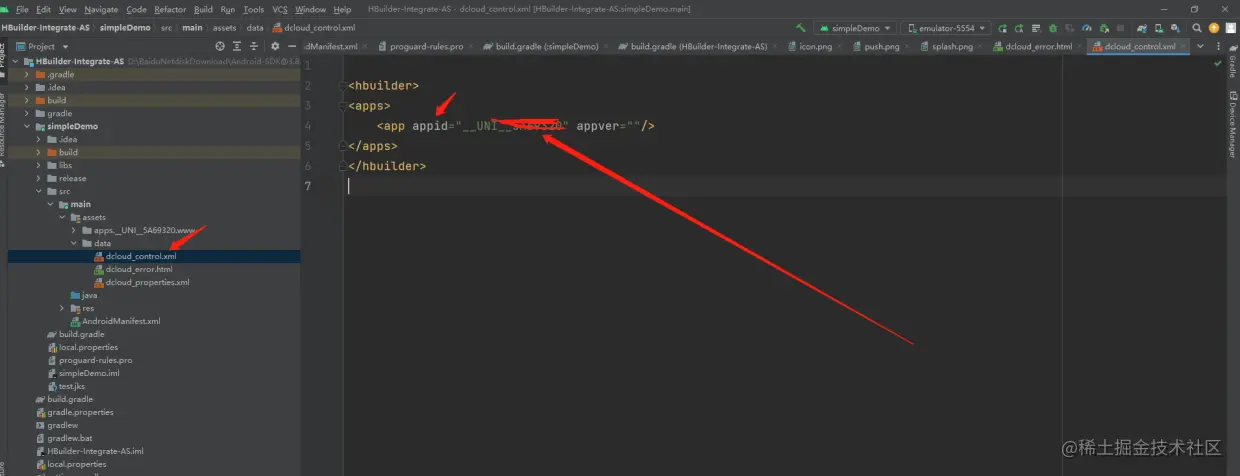
Task: Open the File menu
Action: click(22, 9)
